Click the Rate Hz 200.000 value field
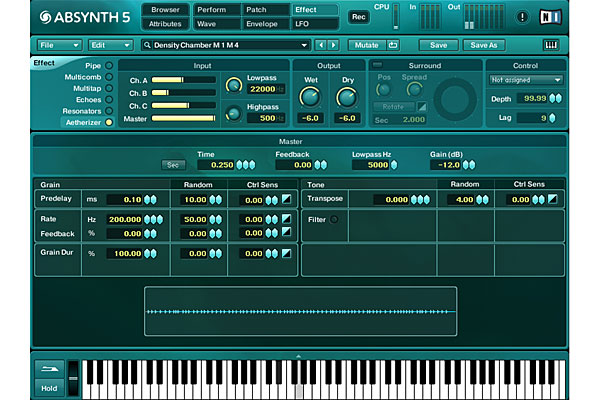Viewport: 600px width, 400px height. pyautogui.click(x=124, y=219)
